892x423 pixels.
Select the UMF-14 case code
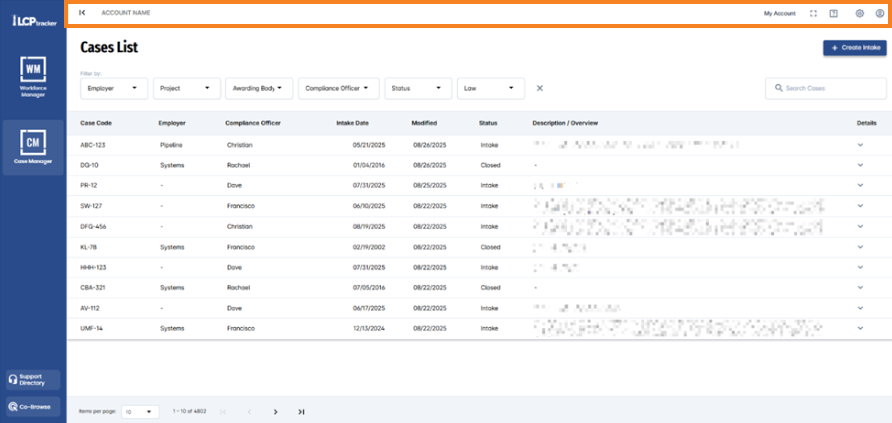pyautogui.click(x=92, y=329)
